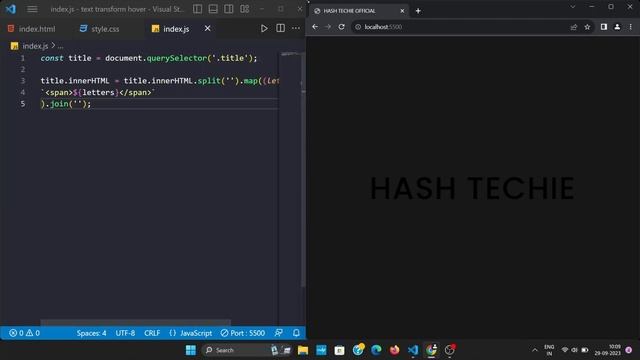Toggle primary side bar layout icon
The width and height of the screenshot is (640, 360).
[198, 9]
